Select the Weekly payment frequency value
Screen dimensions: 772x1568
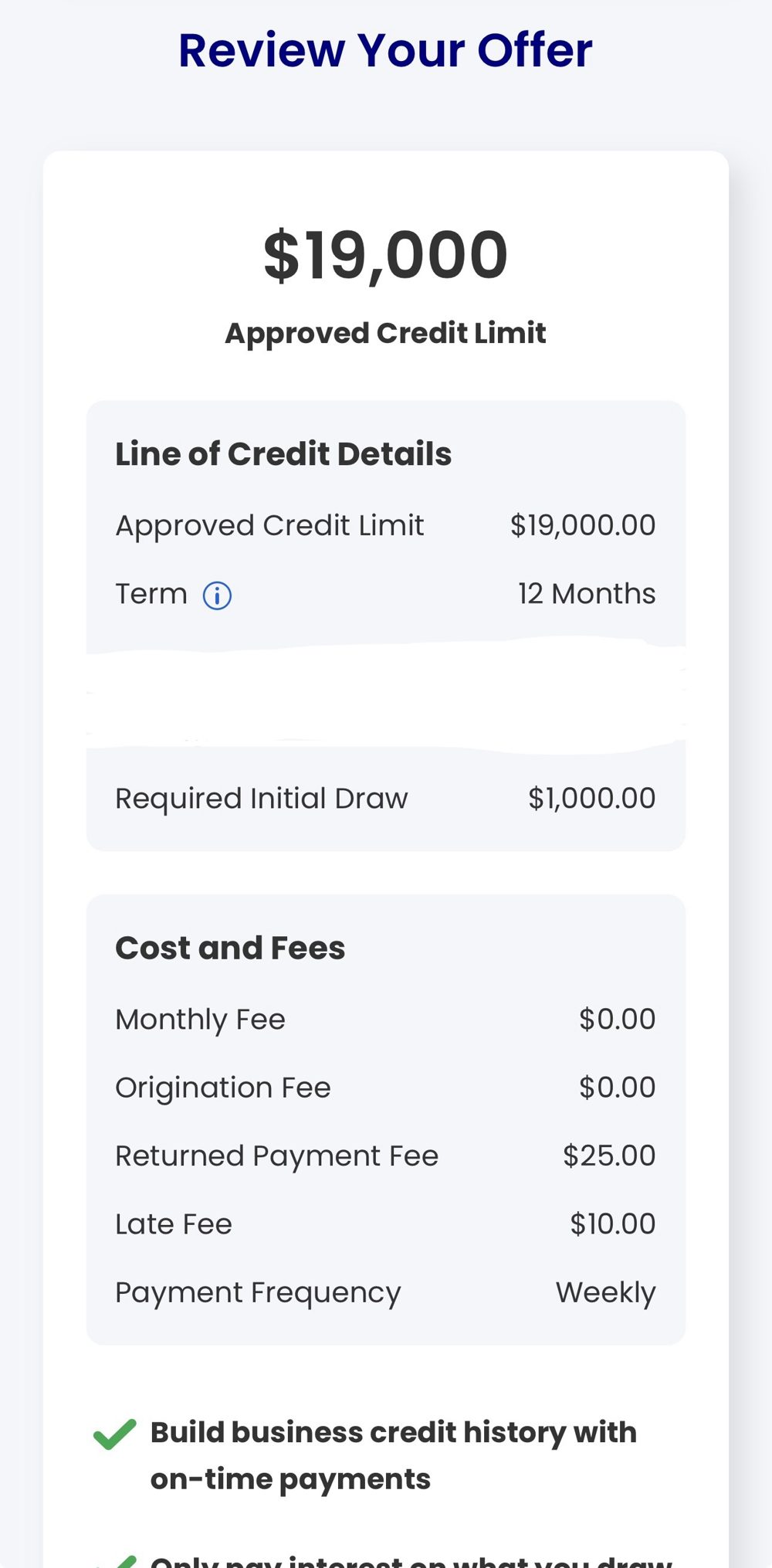606,1292
